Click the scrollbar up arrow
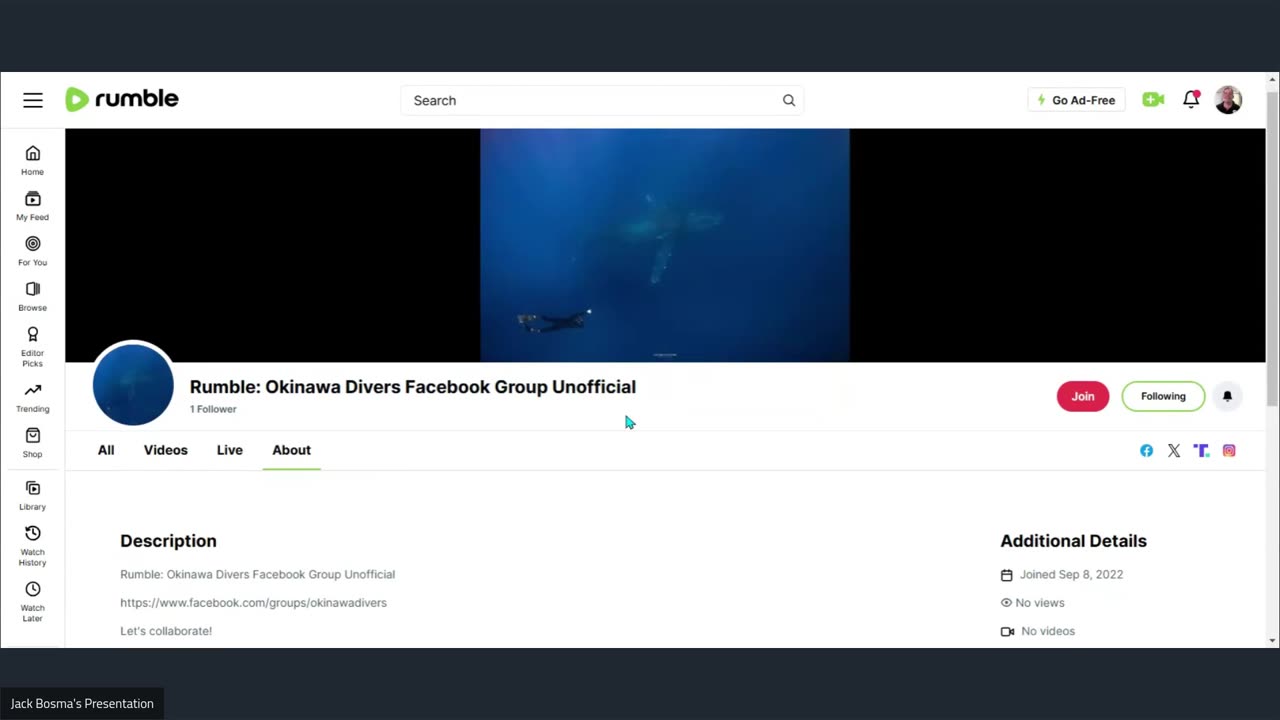The height and width of the screenshot is (720, 1280). tap(1272, 80)
